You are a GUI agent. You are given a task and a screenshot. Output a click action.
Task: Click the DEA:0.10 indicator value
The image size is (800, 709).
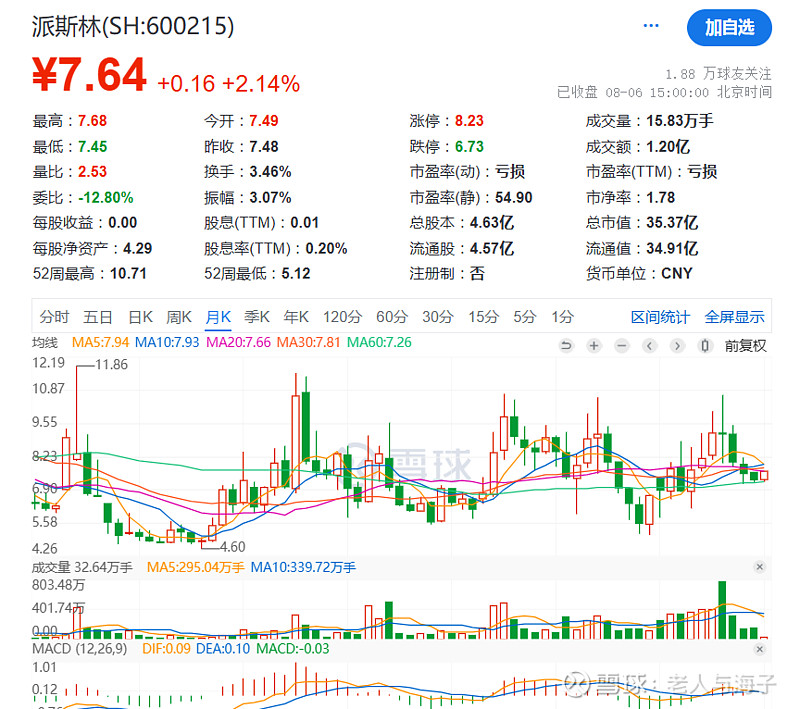223,649
